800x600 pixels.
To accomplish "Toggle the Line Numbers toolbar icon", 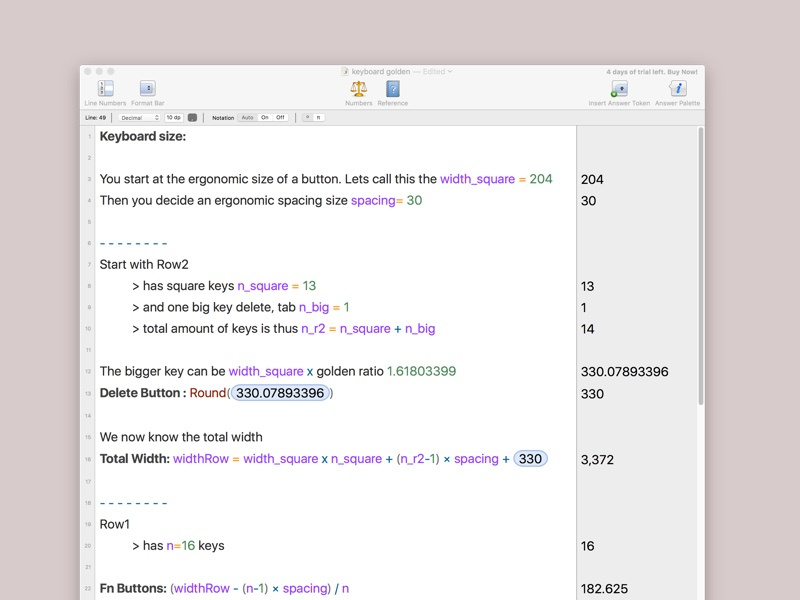I will (106, 88).
